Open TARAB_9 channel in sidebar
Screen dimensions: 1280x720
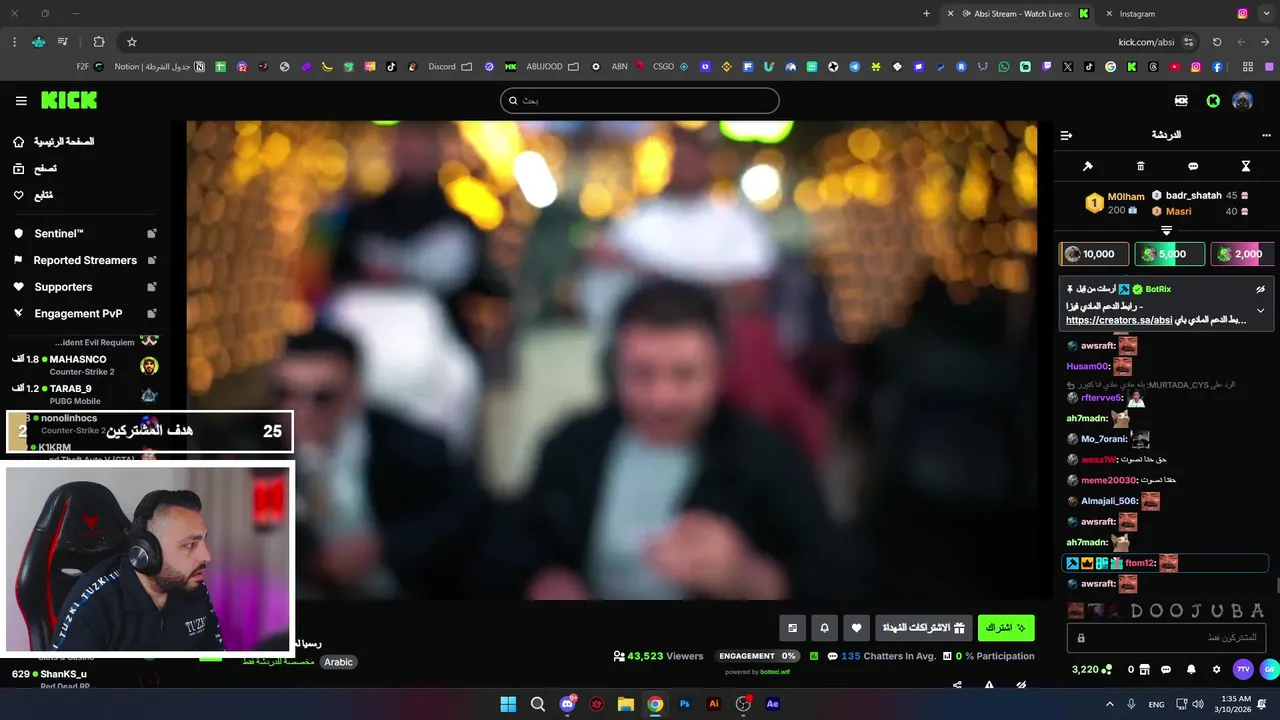click(85, 394)
